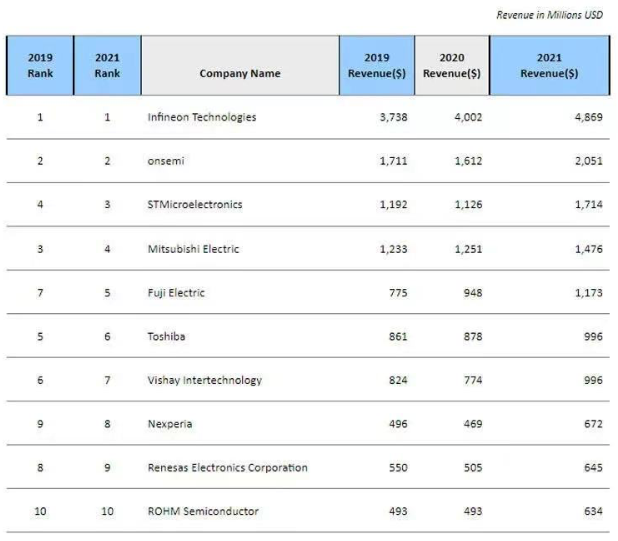Click the ROHM Semiconductor company name
The height and width of the screenshot is (541, 618).
click(203, 512)
